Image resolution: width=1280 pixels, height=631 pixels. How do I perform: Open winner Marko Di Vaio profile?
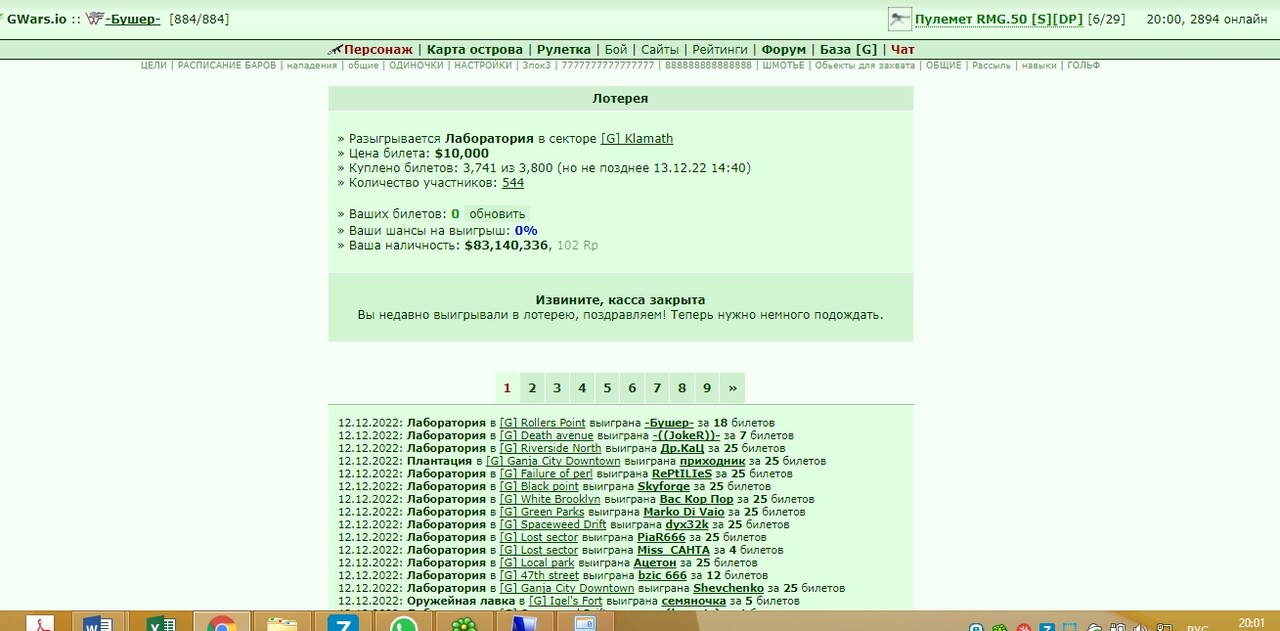(x=684, y=512)
